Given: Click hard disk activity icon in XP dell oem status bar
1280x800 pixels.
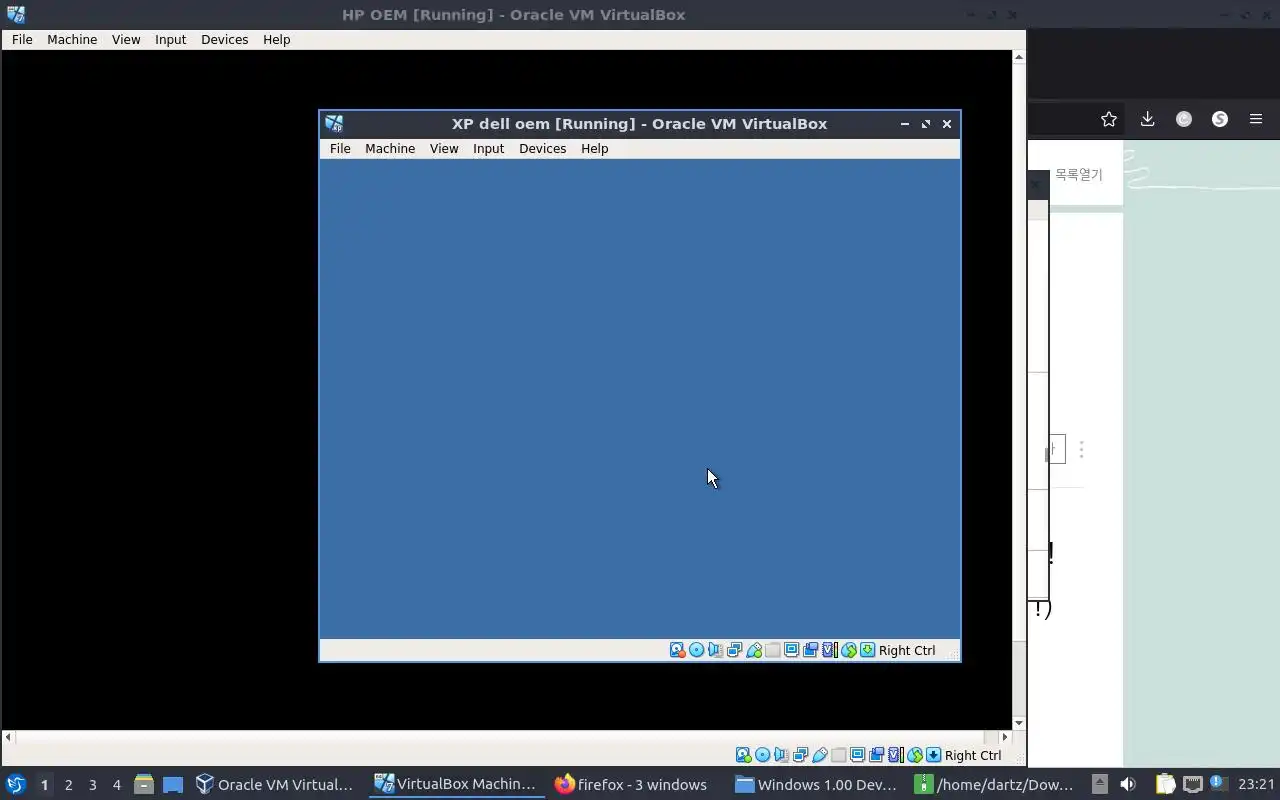Looking at the screenshot, I should 677,650.
